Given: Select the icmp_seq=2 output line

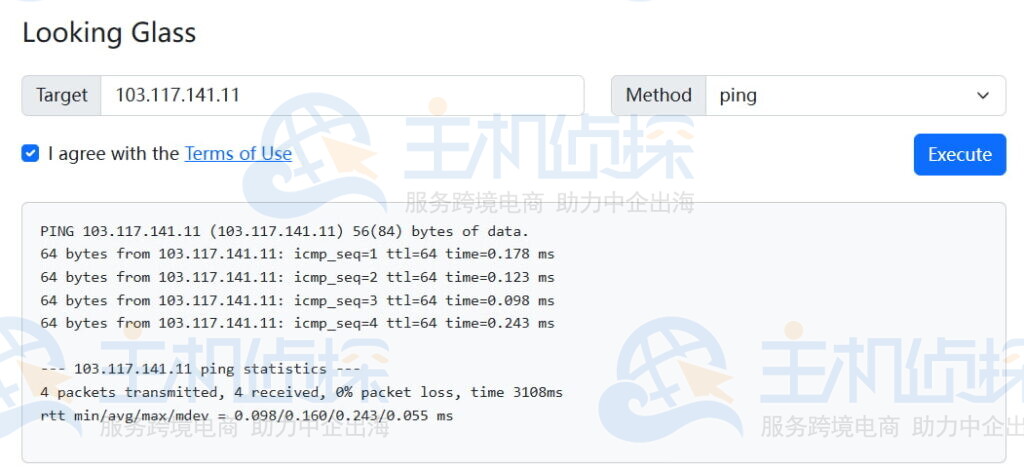Looking at the screenshot, I should click(297, 277).
